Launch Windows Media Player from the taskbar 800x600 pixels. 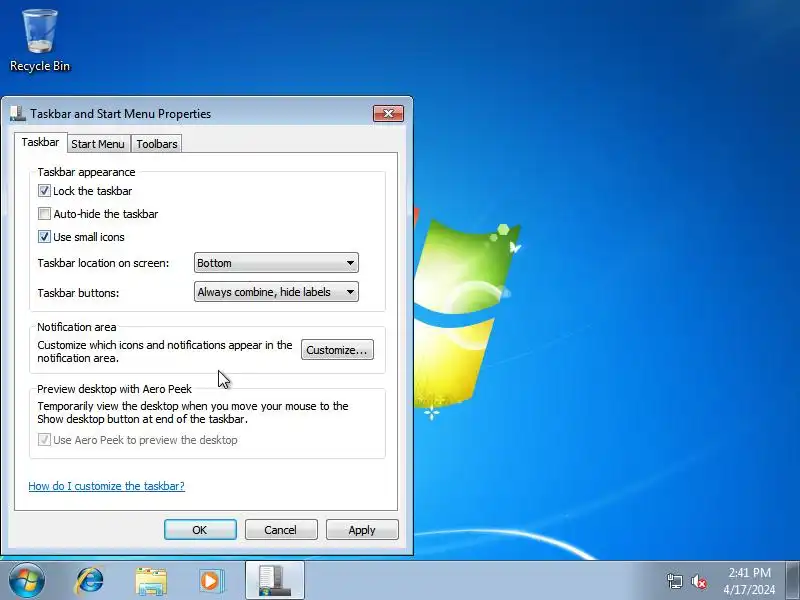coord(211,581)
